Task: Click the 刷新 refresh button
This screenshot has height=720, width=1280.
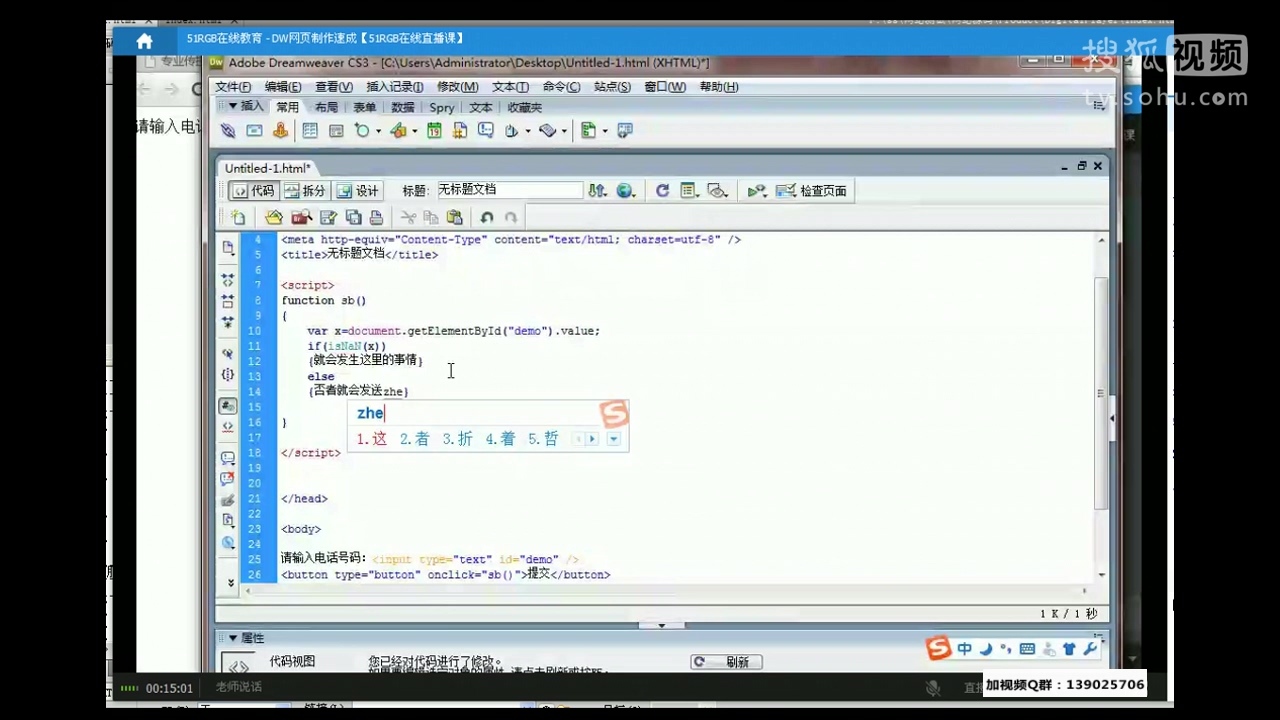Action: point(727,662)
